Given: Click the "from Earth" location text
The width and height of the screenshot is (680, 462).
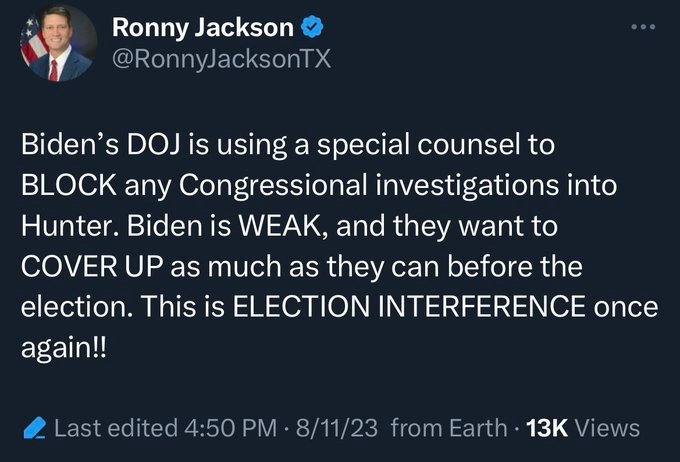Looking at the screenshot, I should tap(448, 429).
